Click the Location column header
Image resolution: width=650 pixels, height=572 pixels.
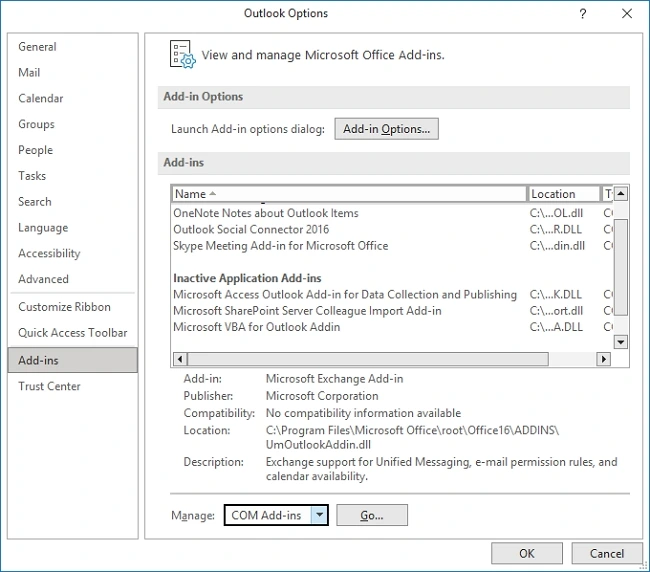coord(563,194)
